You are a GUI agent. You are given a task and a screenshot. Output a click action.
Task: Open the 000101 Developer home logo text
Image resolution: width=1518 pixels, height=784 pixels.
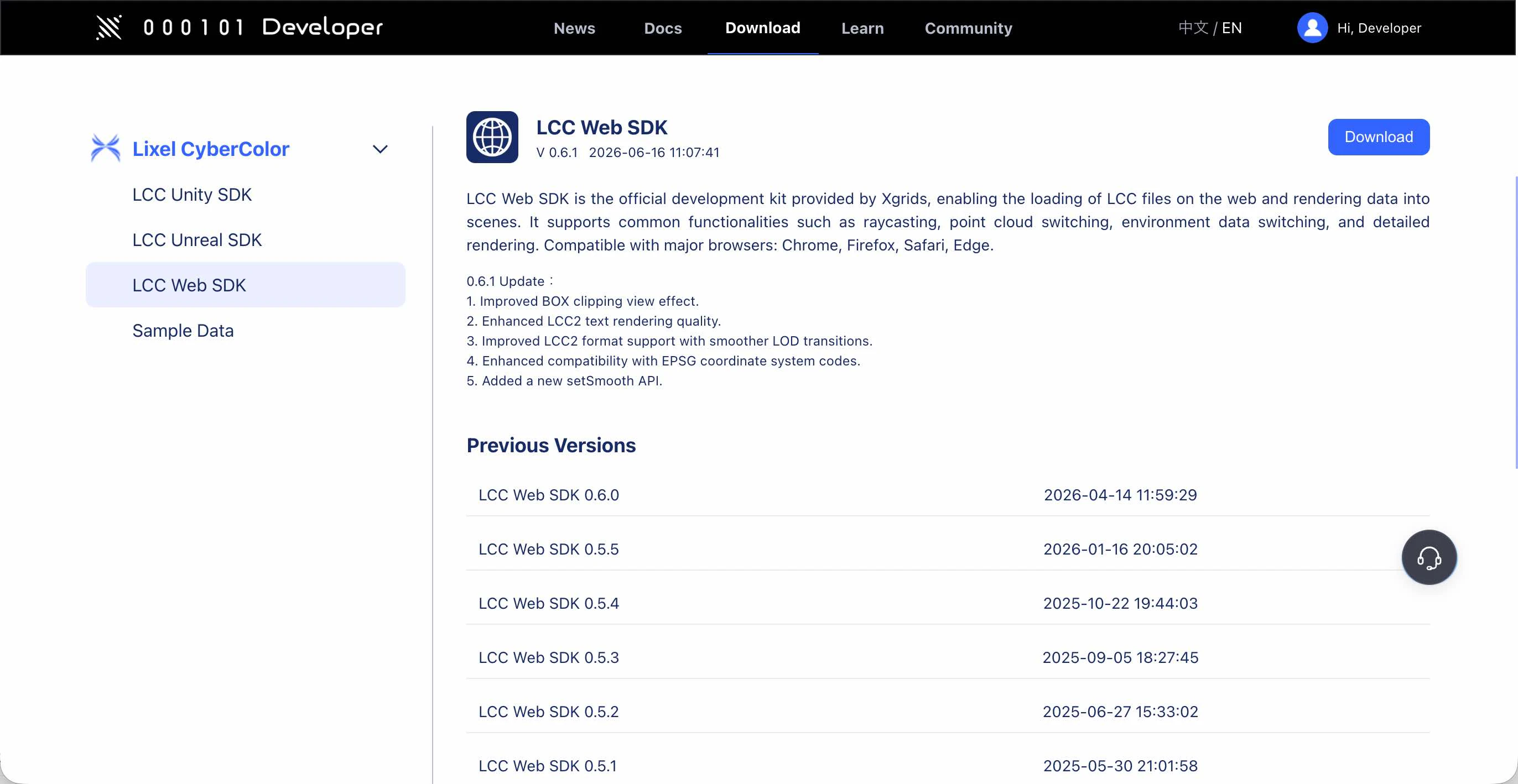point(263,27)
